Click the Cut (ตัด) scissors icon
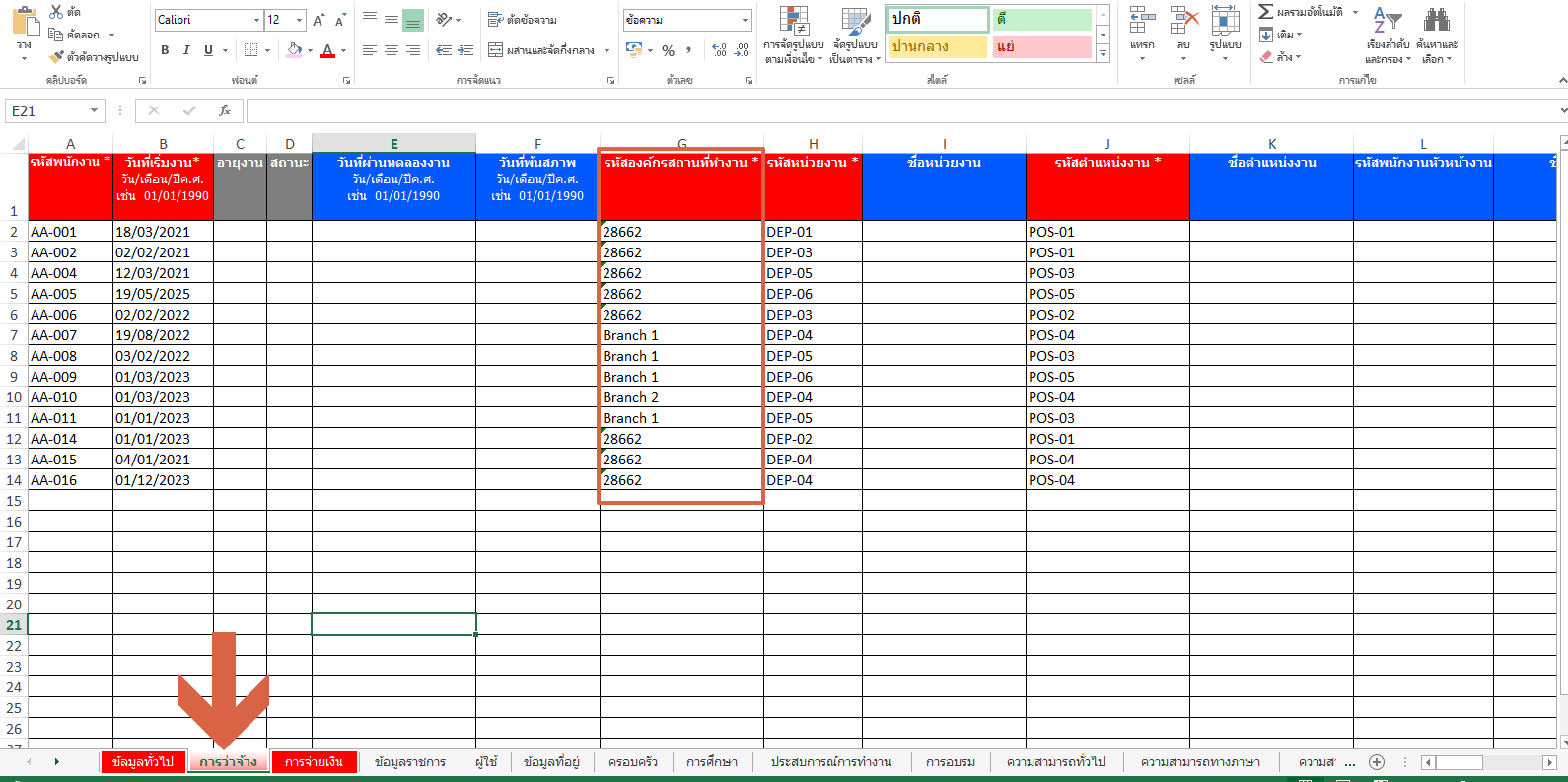The image size is (1568, 782). [56, 12]
